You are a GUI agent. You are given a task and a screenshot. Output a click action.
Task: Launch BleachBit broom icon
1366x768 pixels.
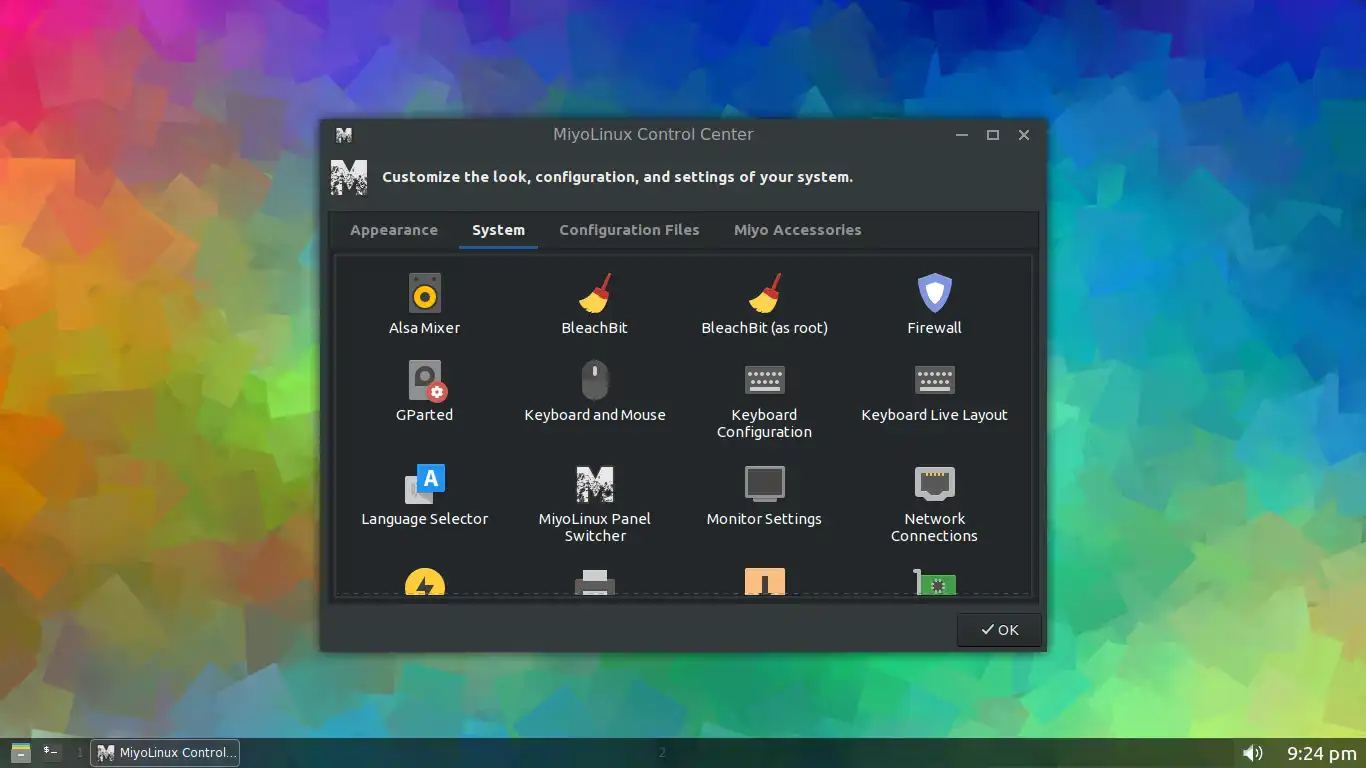point(595,294)
